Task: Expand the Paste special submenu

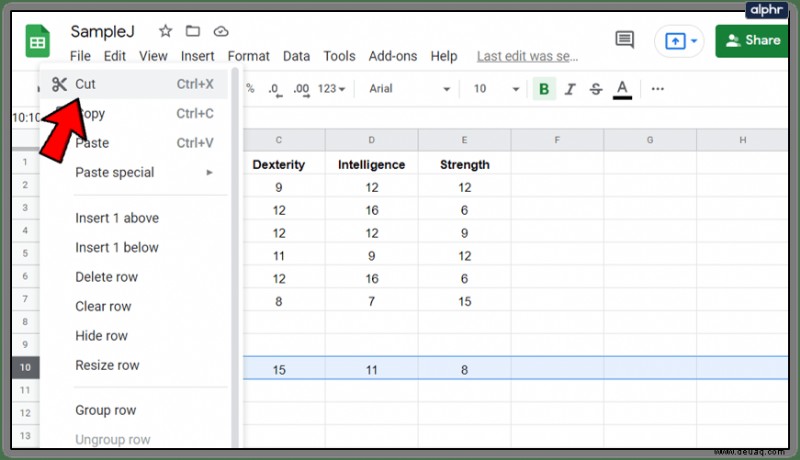Action: click(x=143, y=172)
